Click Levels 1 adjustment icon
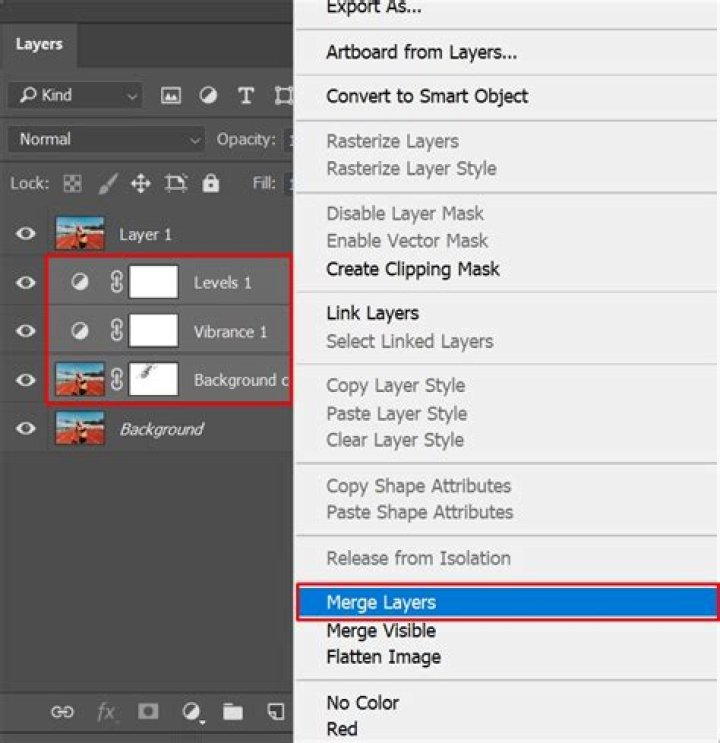The image size is (720, 743). 80,282
